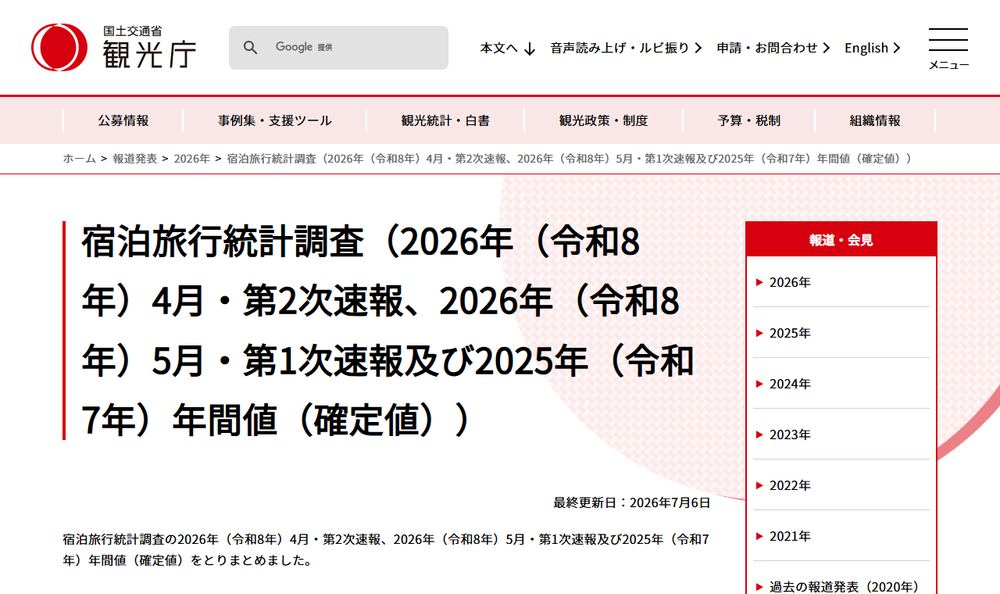Click the 観光庁 red circle logo
Screen dimensions: 1000x594
(x=59, y=47)
